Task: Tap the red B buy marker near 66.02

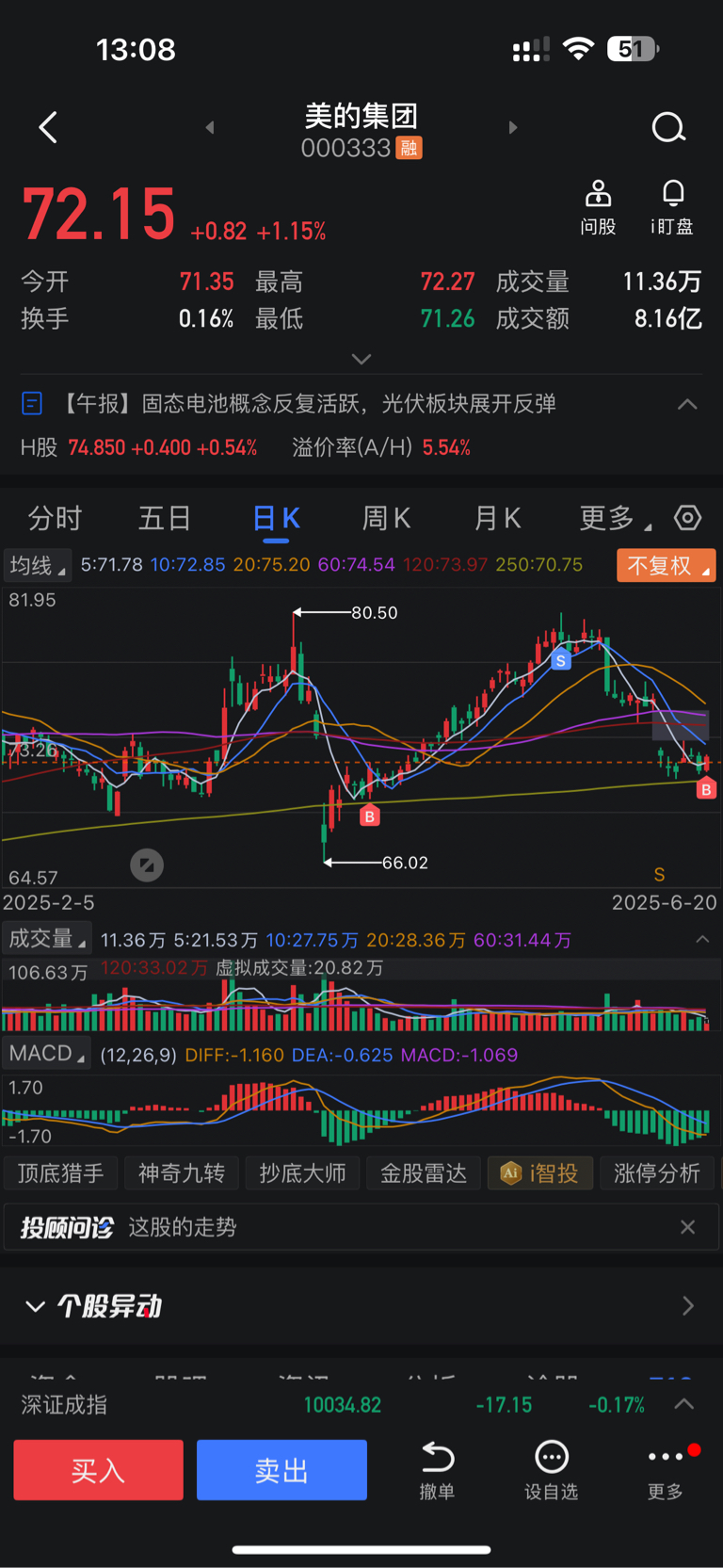Action: tap(369, 816)
